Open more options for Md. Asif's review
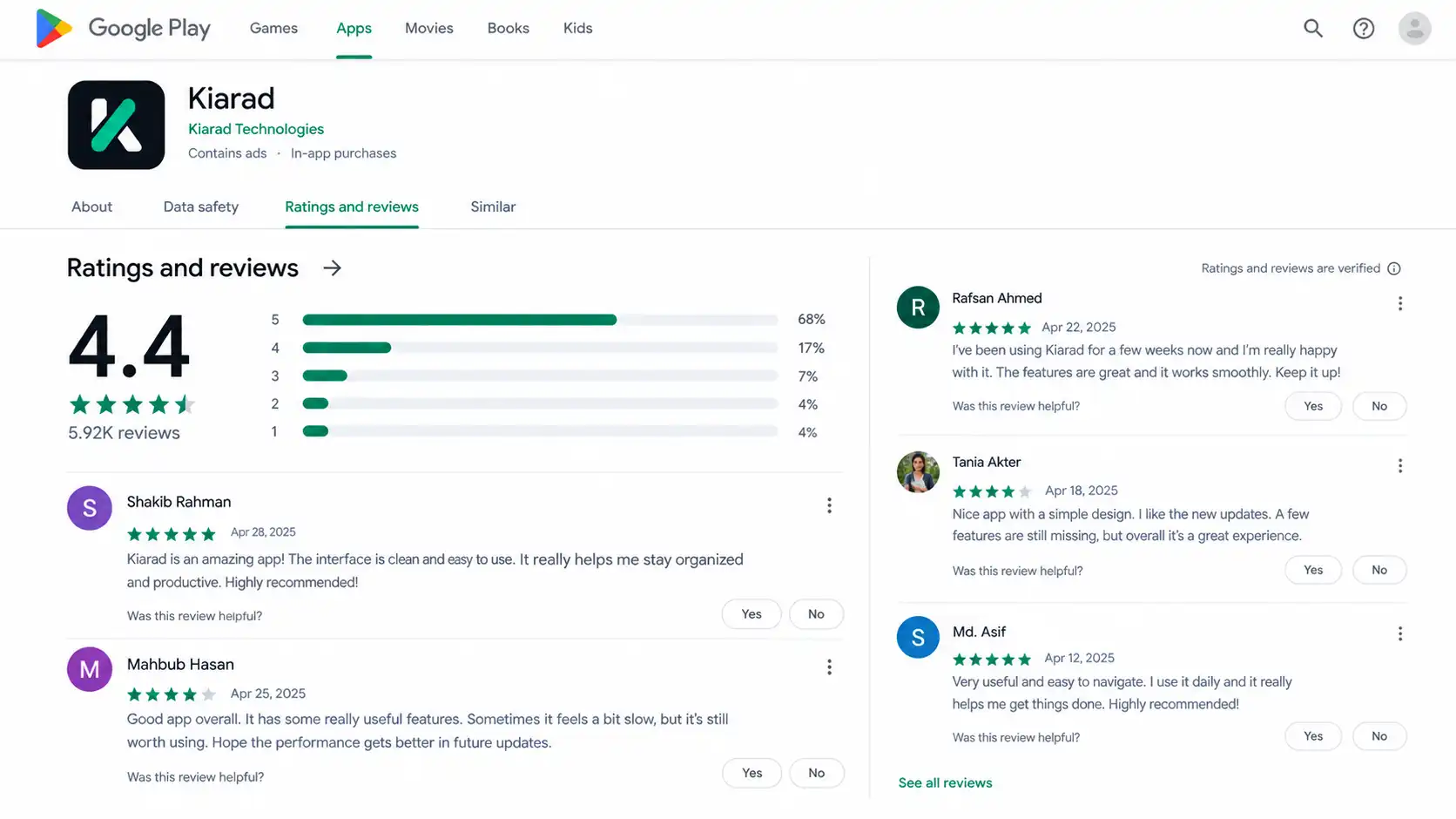This screenshot has width=1456, height=819. coord(1400,633)
